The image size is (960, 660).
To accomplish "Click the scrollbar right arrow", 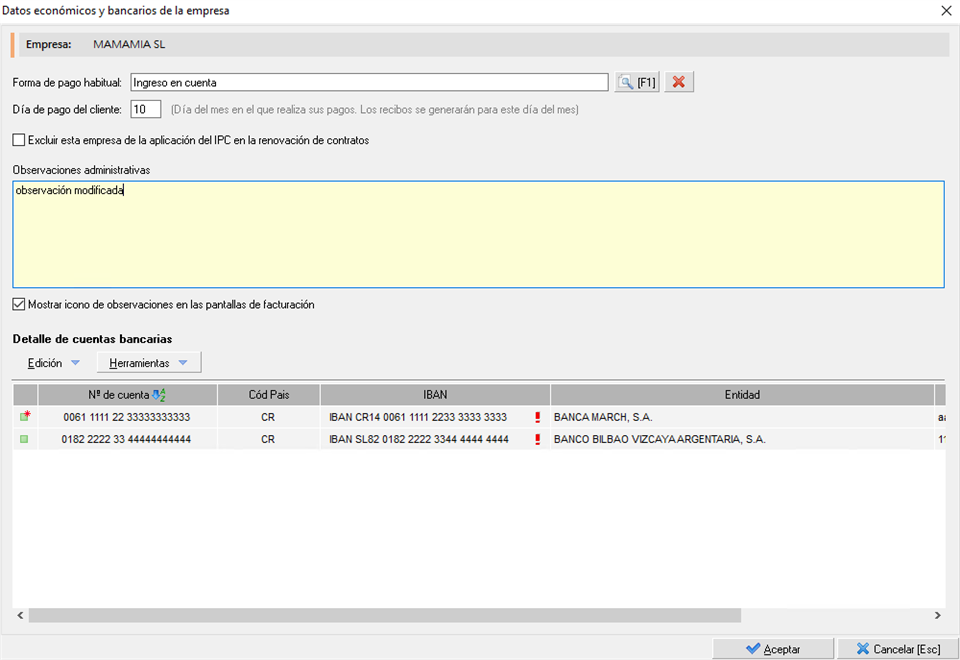I will [937, 616].
